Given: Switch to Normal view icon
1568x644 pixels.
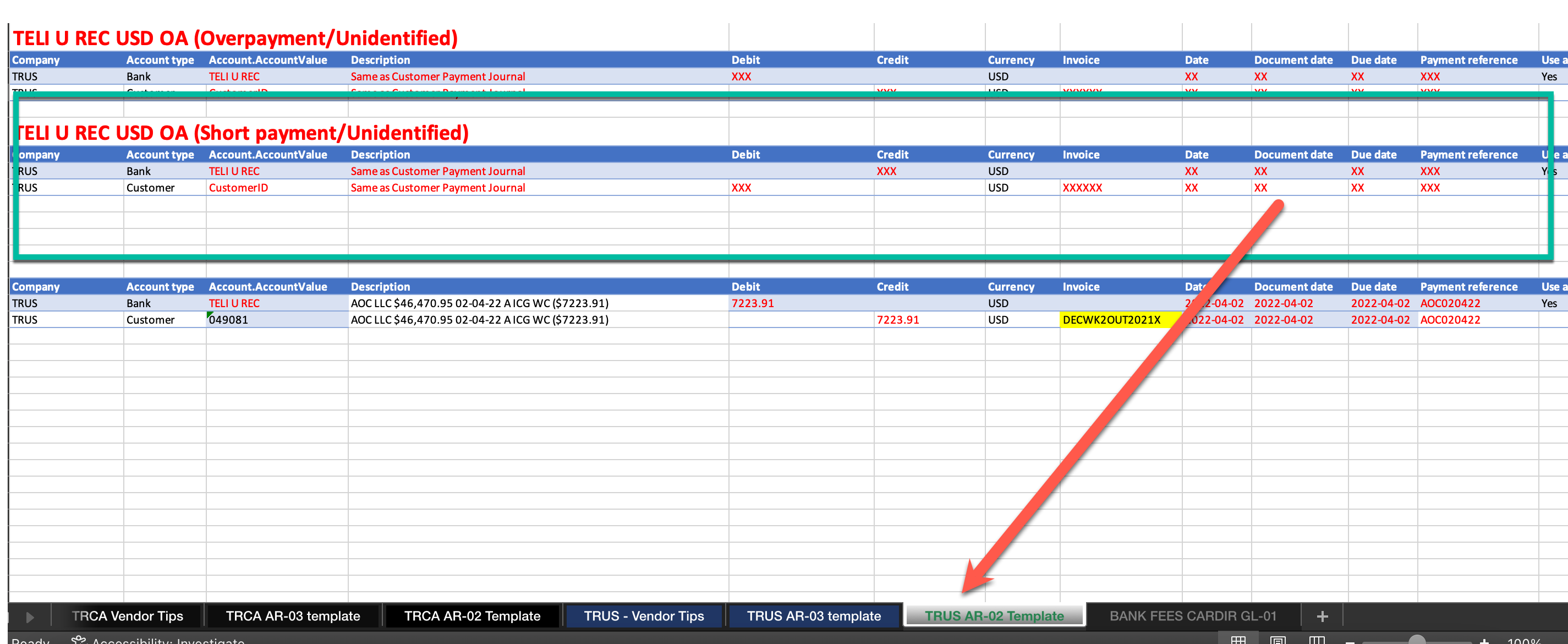Looking at the screenshot, I should pos(1238,640).
